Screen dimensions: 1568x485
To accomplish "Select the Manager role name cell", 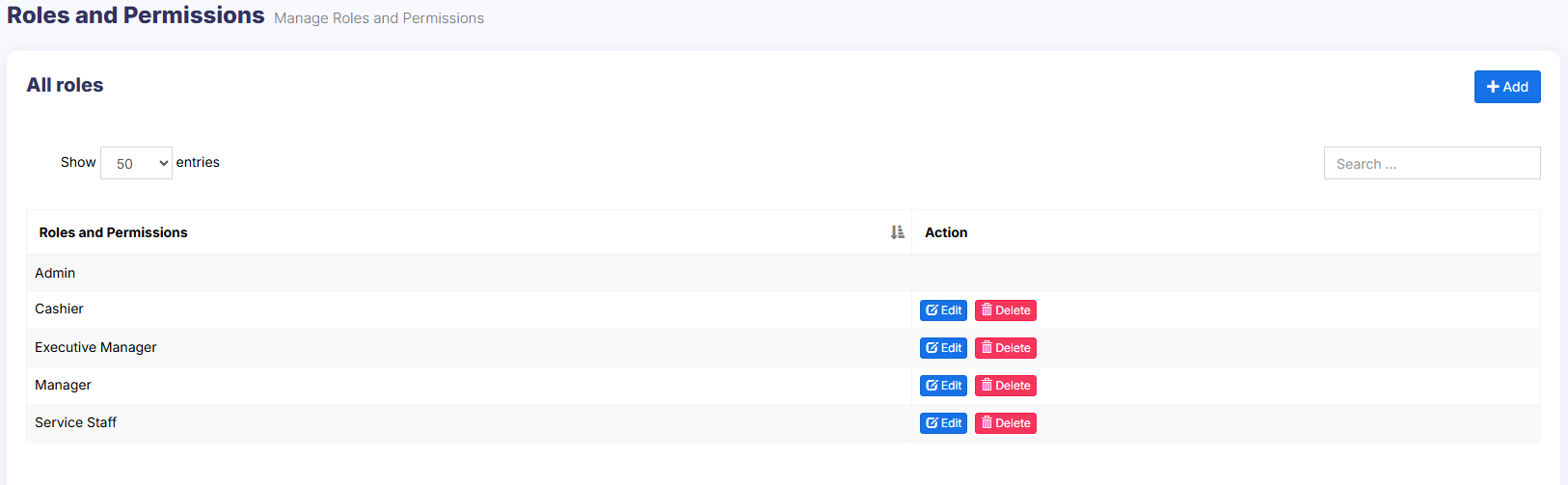I will [x=63, y=385].
